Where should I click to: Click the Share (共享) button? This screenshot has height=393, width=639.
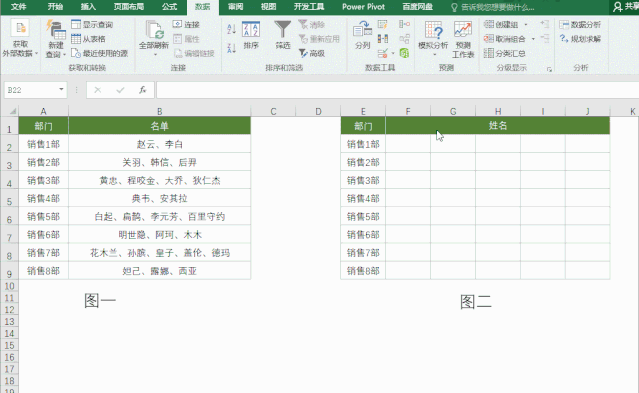625,7
